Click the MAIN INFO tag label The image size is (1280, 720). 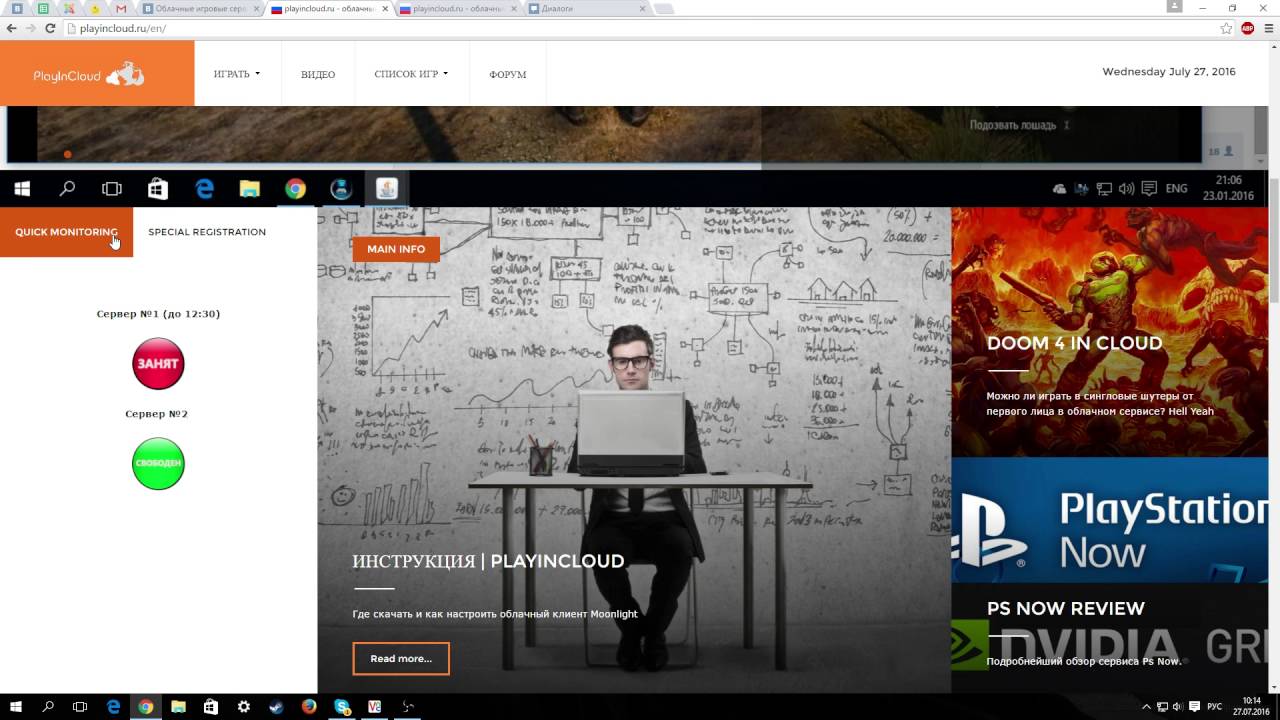(396, 249)
